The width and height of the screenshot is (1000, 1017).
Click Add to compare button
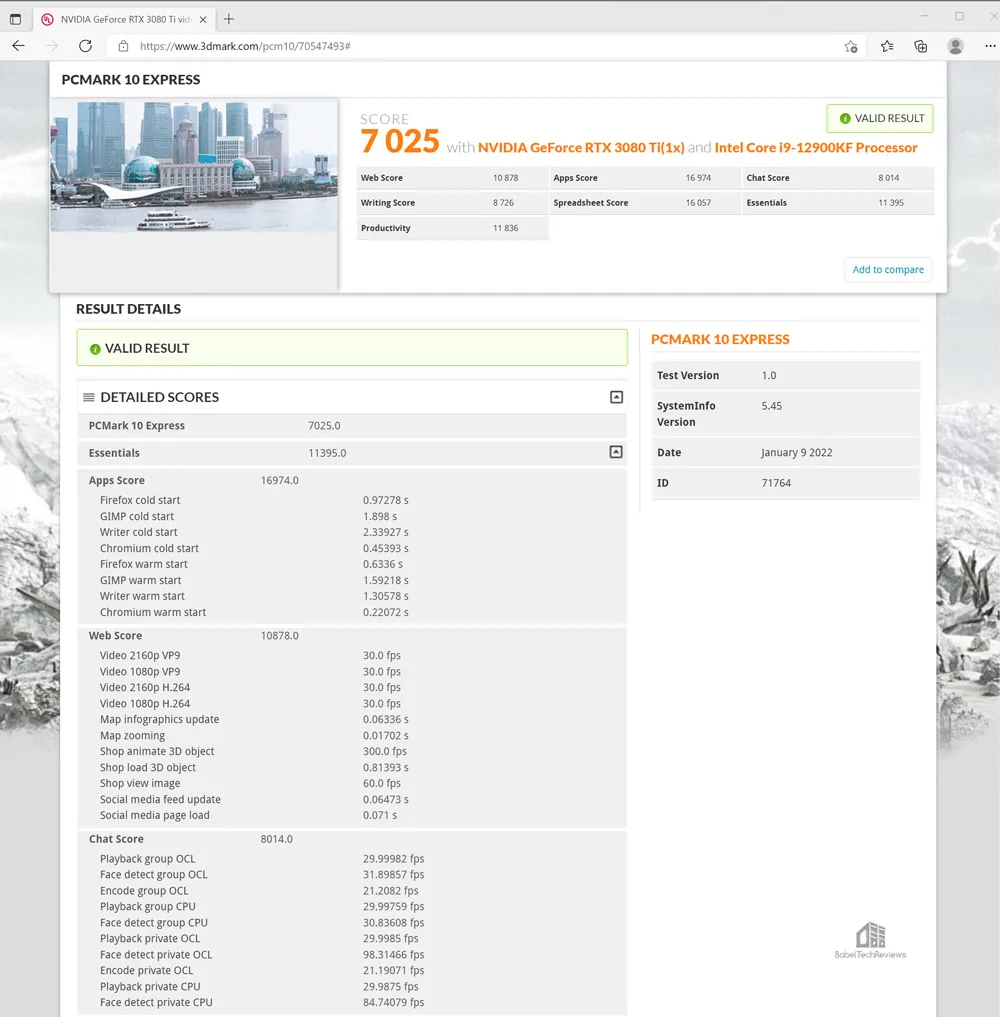[888, 269]
